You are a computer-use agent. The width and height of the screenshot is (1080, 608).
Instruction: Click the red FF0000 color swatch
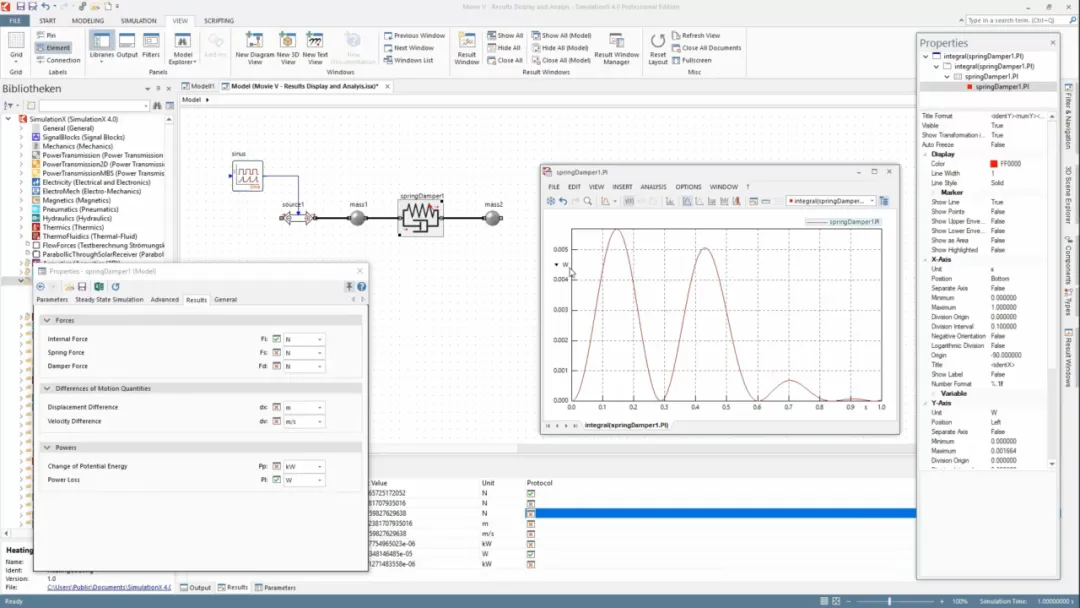[x=994, y=164]
